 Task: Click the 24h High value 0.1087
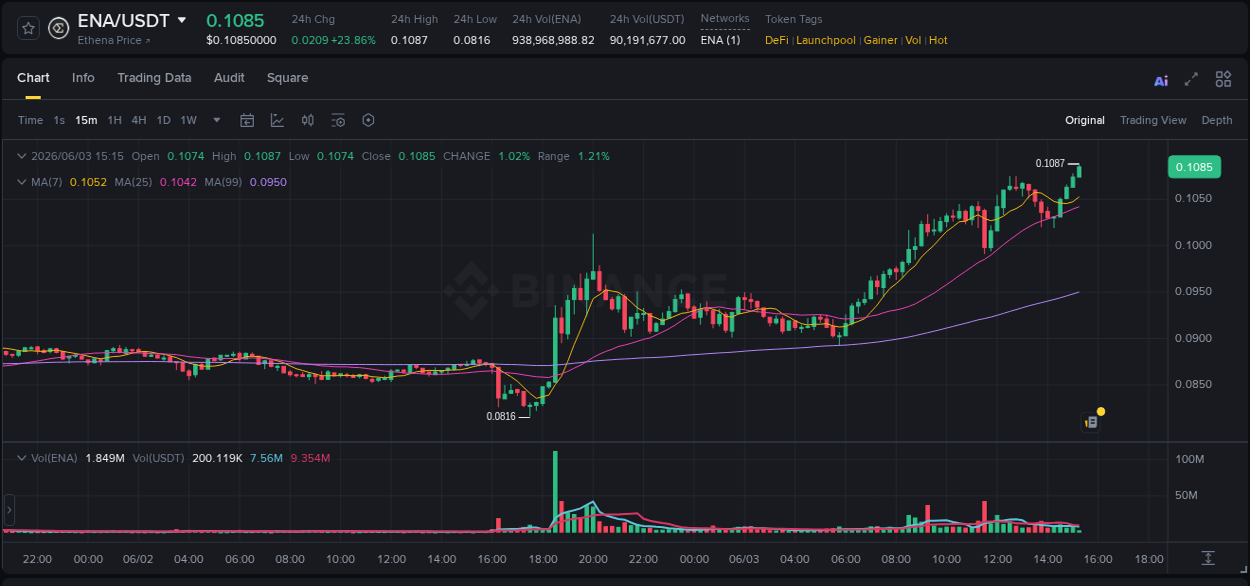pos(409,40)
